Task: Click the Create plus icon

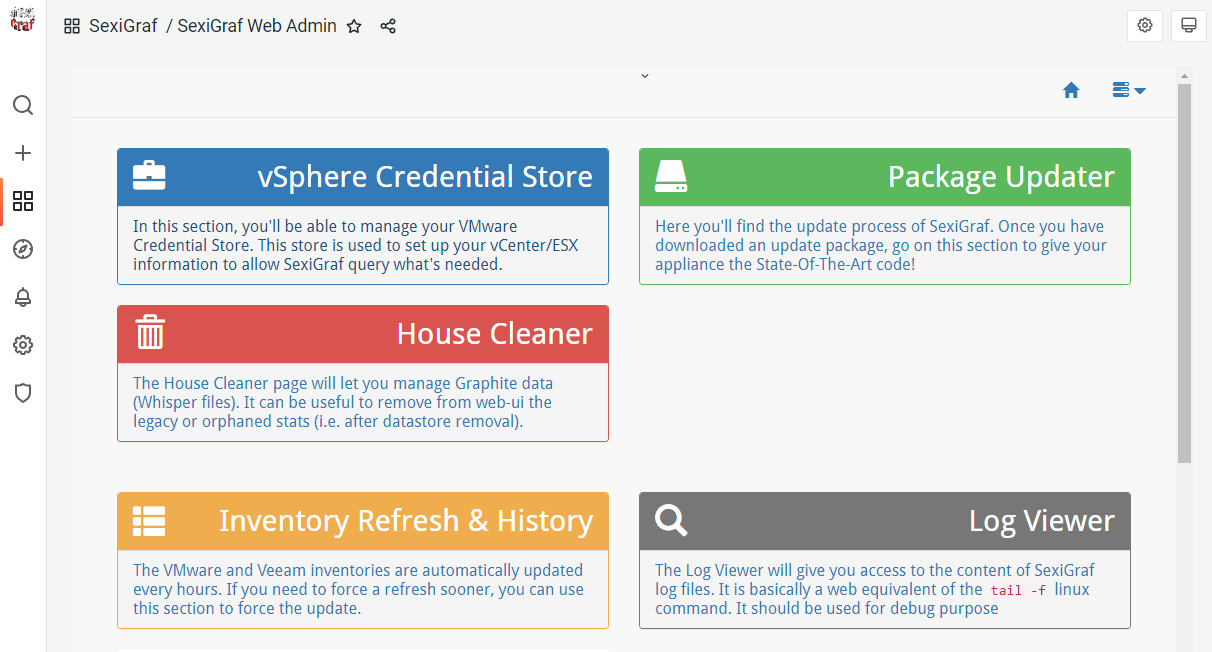Action: coord(23,153)
